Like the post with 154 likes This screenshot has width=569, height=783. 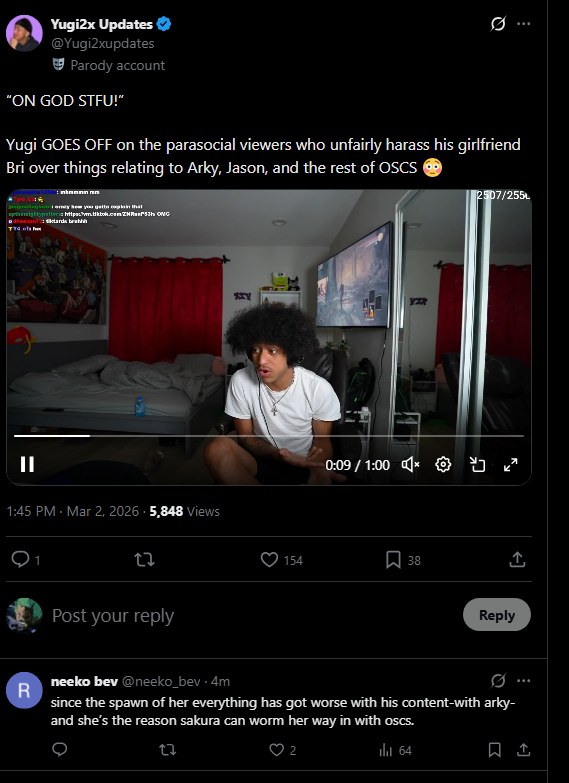click(282, 560)
